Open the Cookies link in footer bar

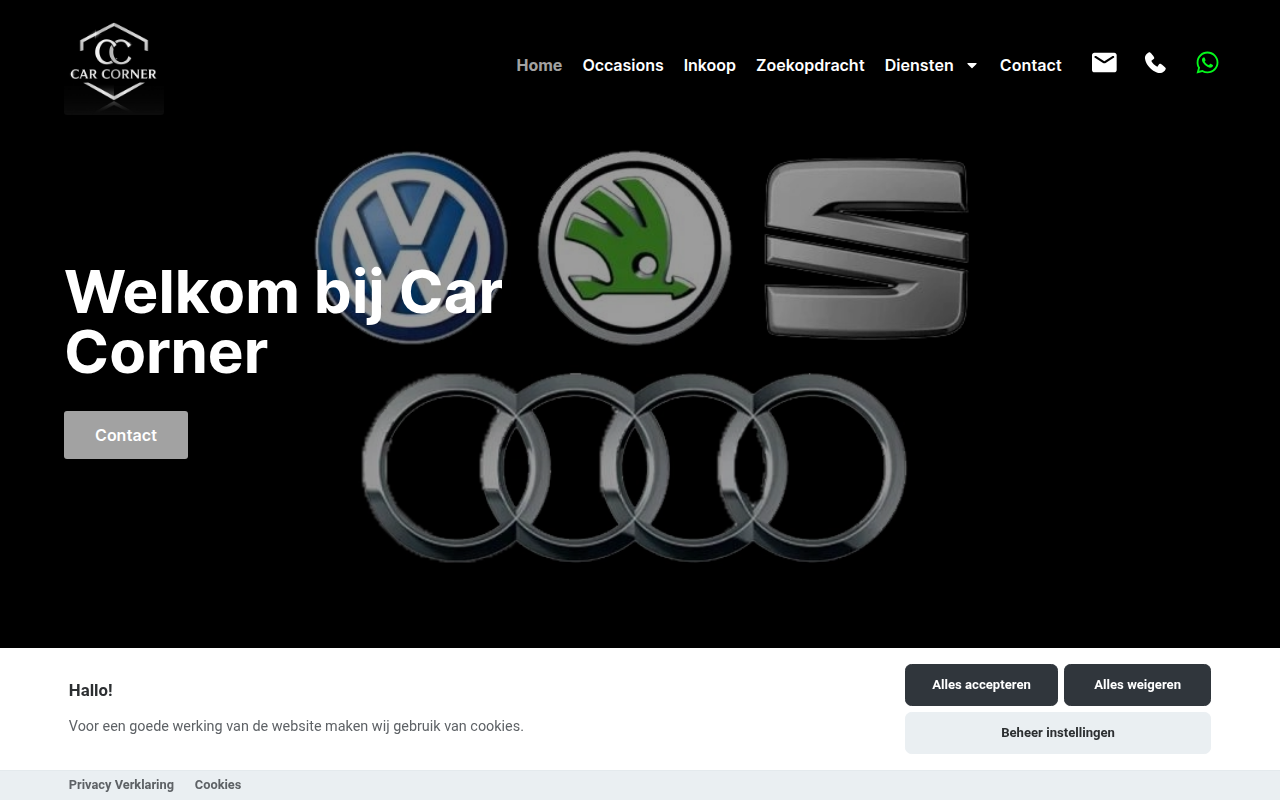pyautogui.click(x=218, y=785)
